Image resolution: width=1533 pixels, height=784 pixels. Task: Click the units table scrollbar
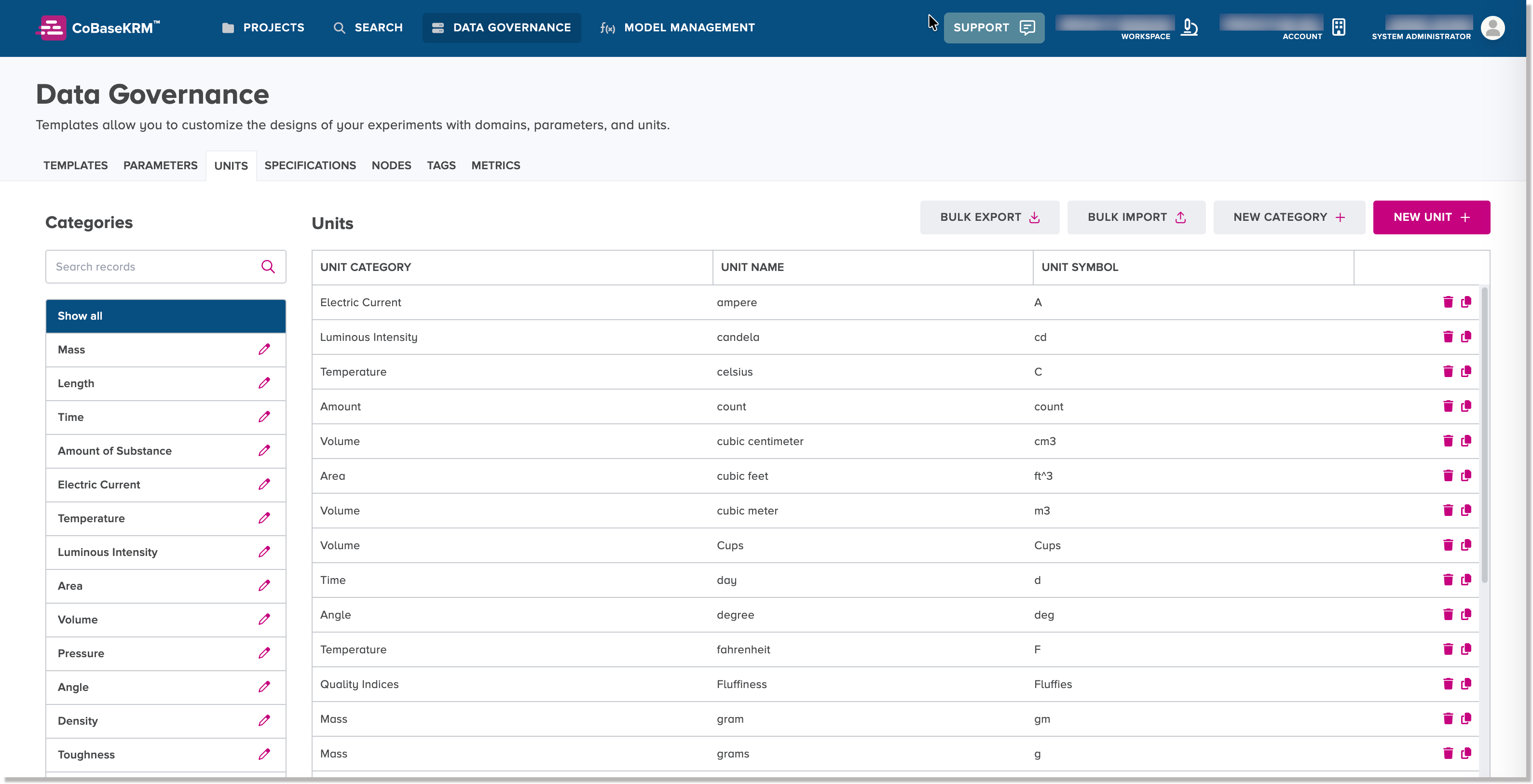[1485, 435]
